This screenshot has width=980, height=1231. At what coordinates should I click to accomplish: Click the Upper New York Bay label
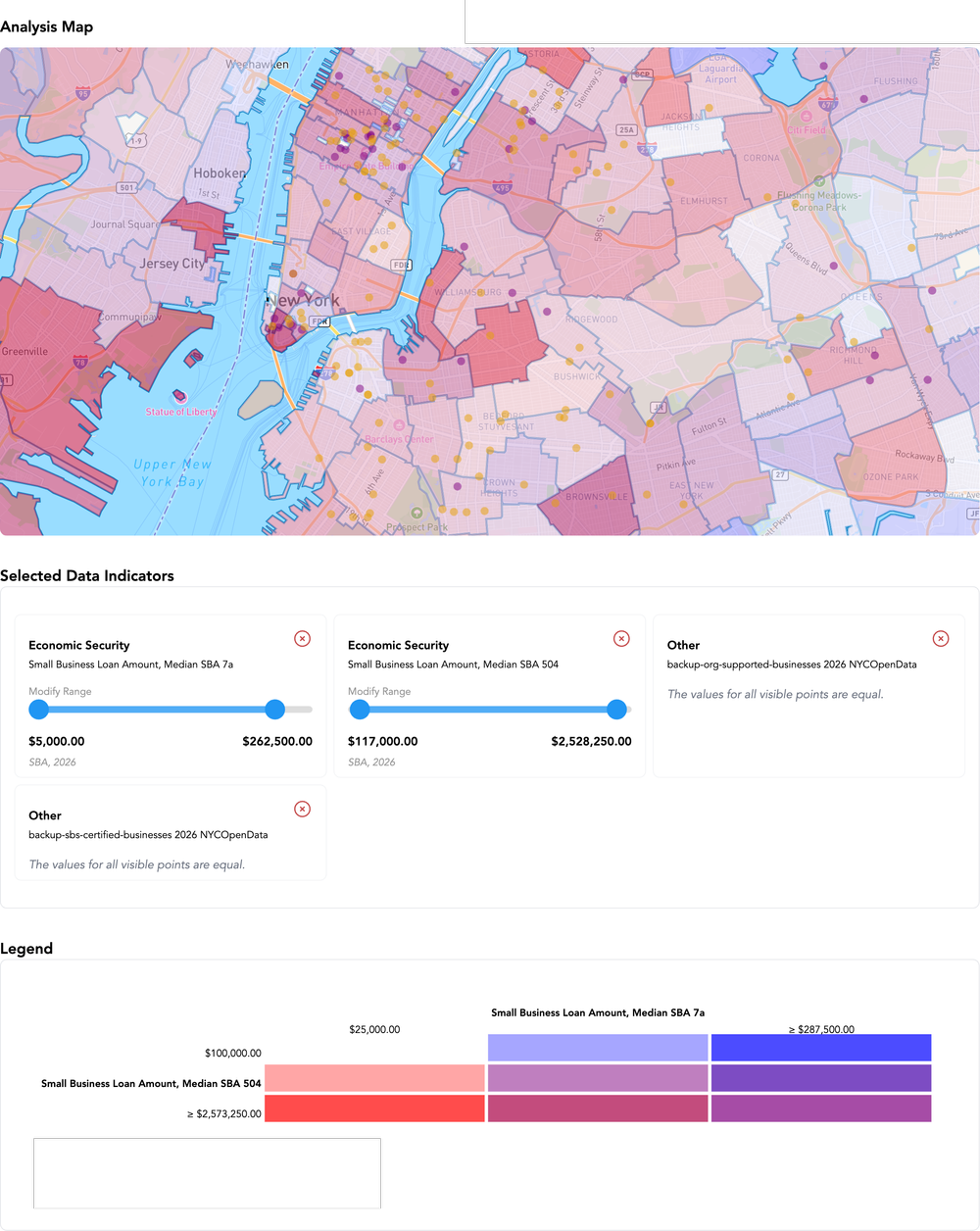coord(172,472)
